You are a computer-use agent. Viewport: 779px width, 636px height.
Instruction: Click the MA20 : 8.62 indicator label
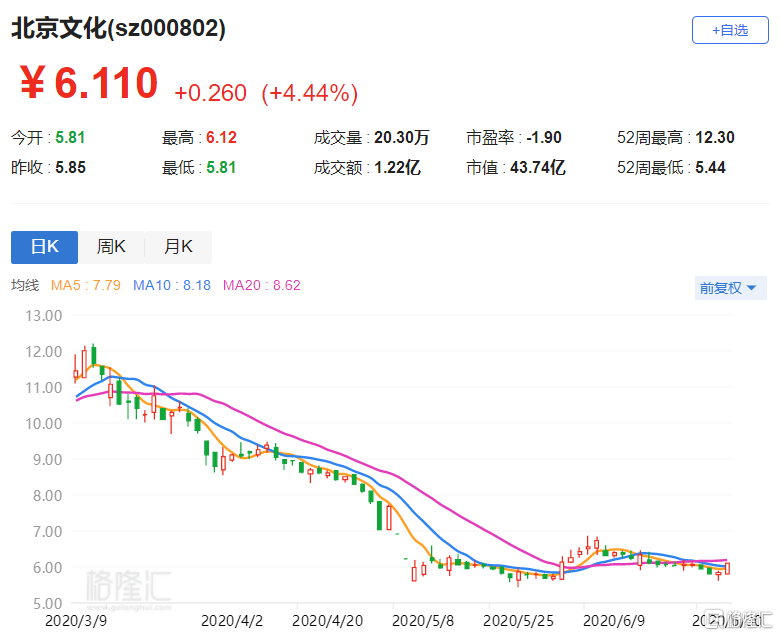click(261, 285)
